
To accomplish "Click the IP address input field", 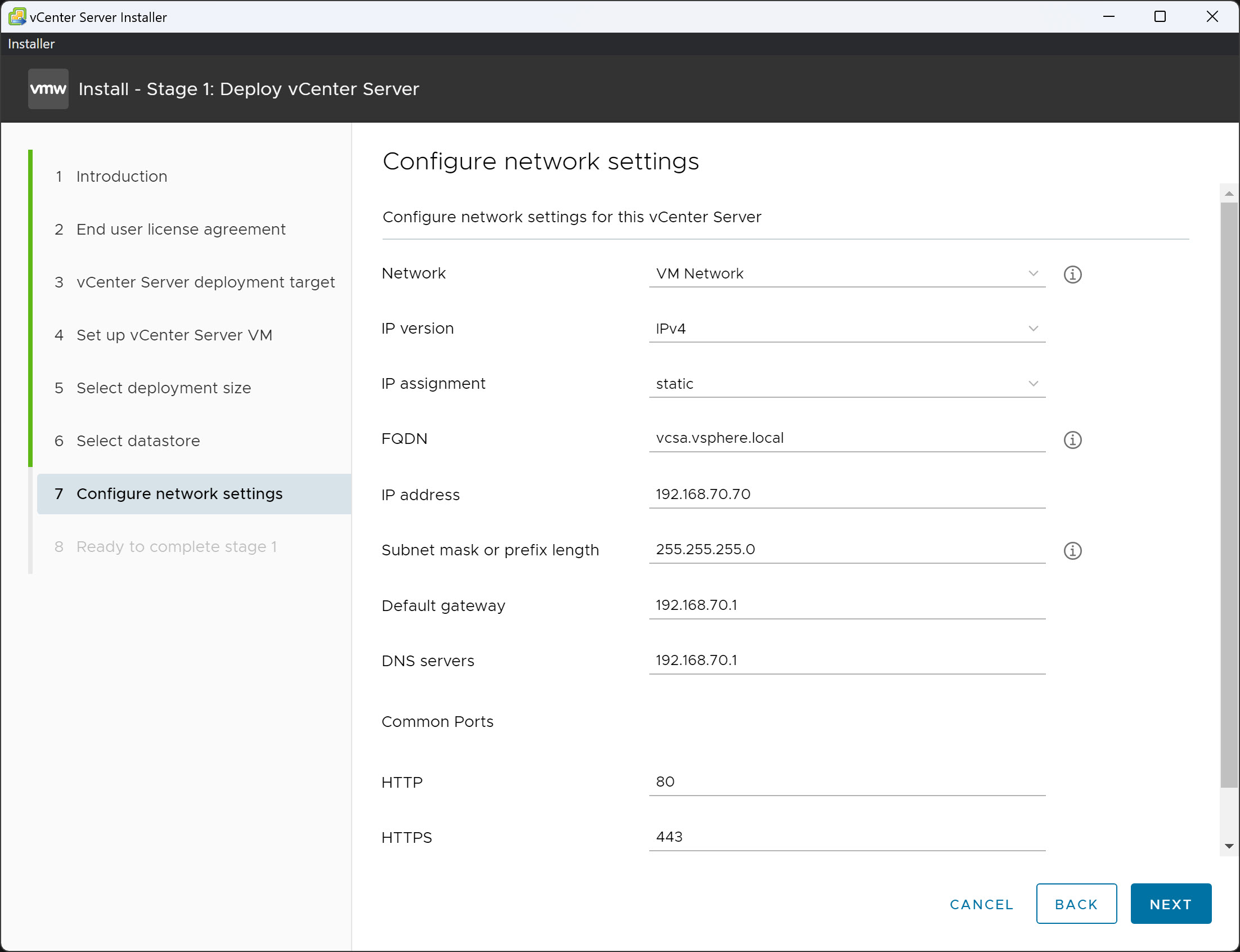I will (x=846, y=494).
